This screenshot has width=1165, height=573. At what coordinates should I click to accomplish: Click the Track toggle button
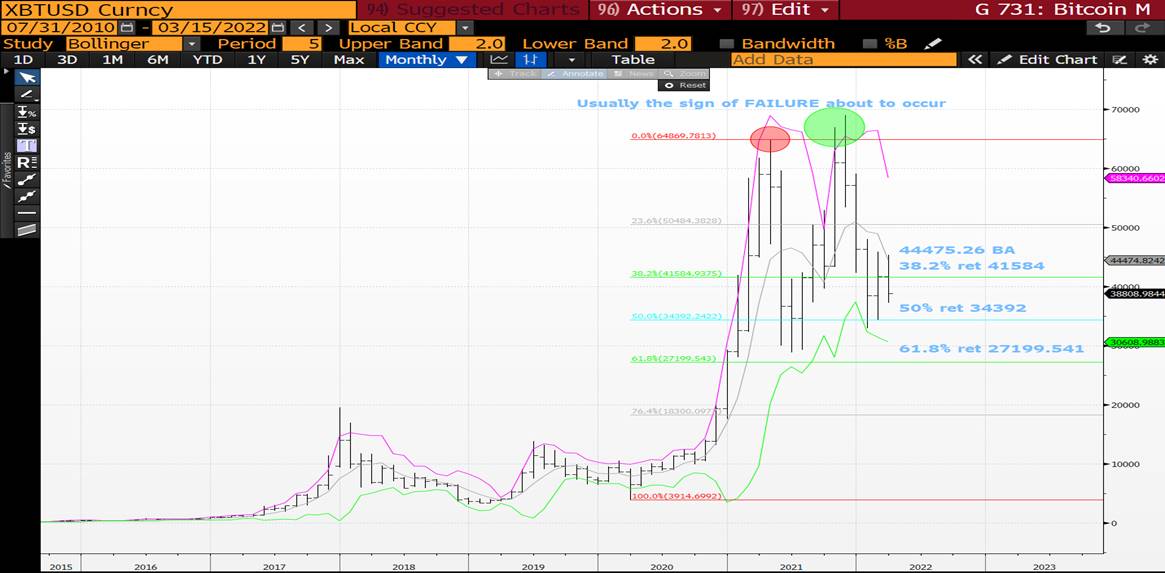tap(515, 74)
